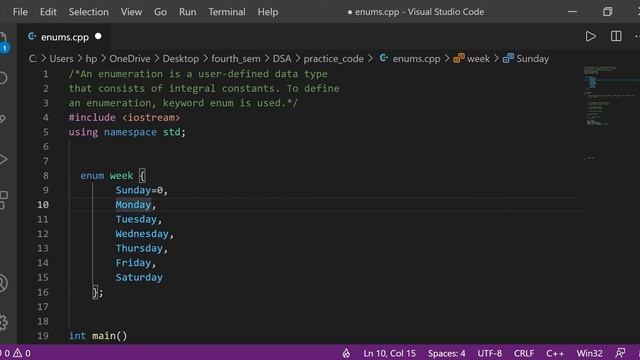Expand the practice_code breadcrumb segment
The height and width of the screenshot is (360, 640).
pyautogui.click(x=333, y=59)
